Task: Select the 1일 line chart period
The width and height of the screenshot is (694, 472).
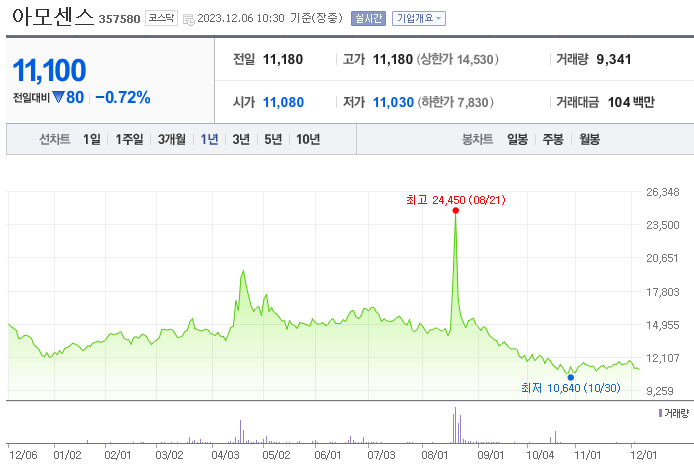Action: click(x=92, y=139)
